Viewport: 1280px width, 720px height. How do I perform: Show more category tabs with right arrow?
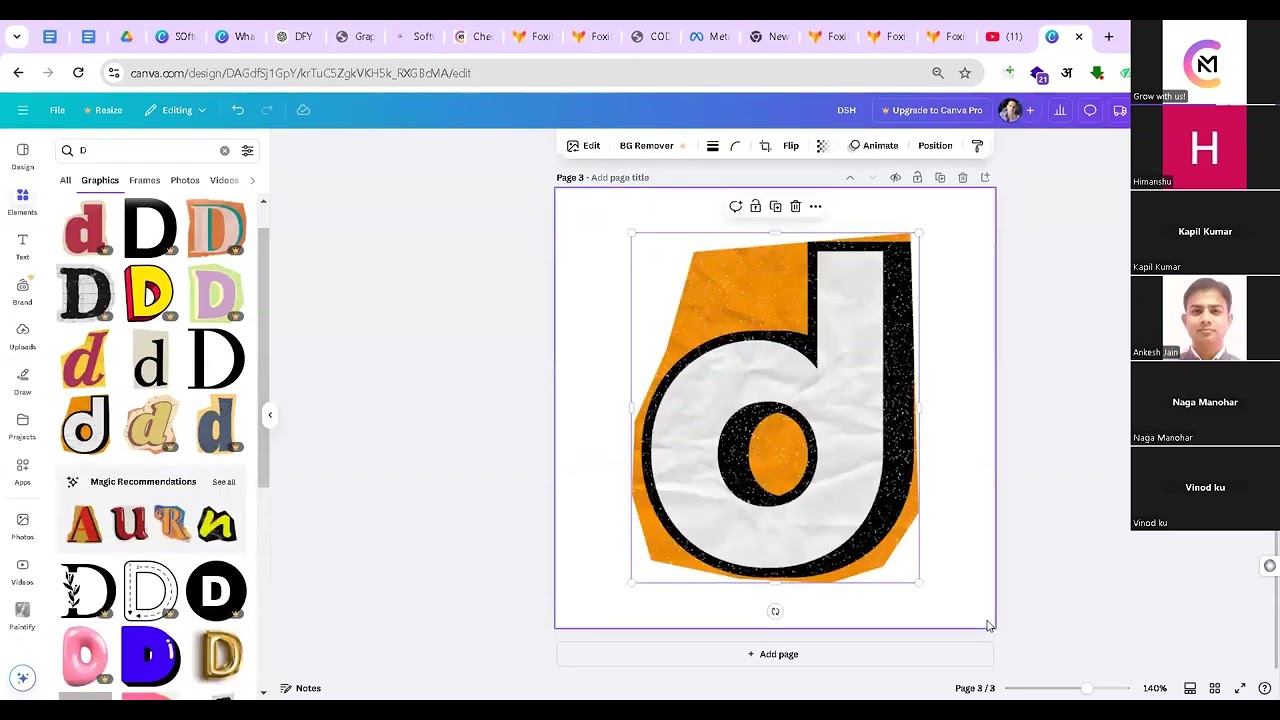point(252,181)
